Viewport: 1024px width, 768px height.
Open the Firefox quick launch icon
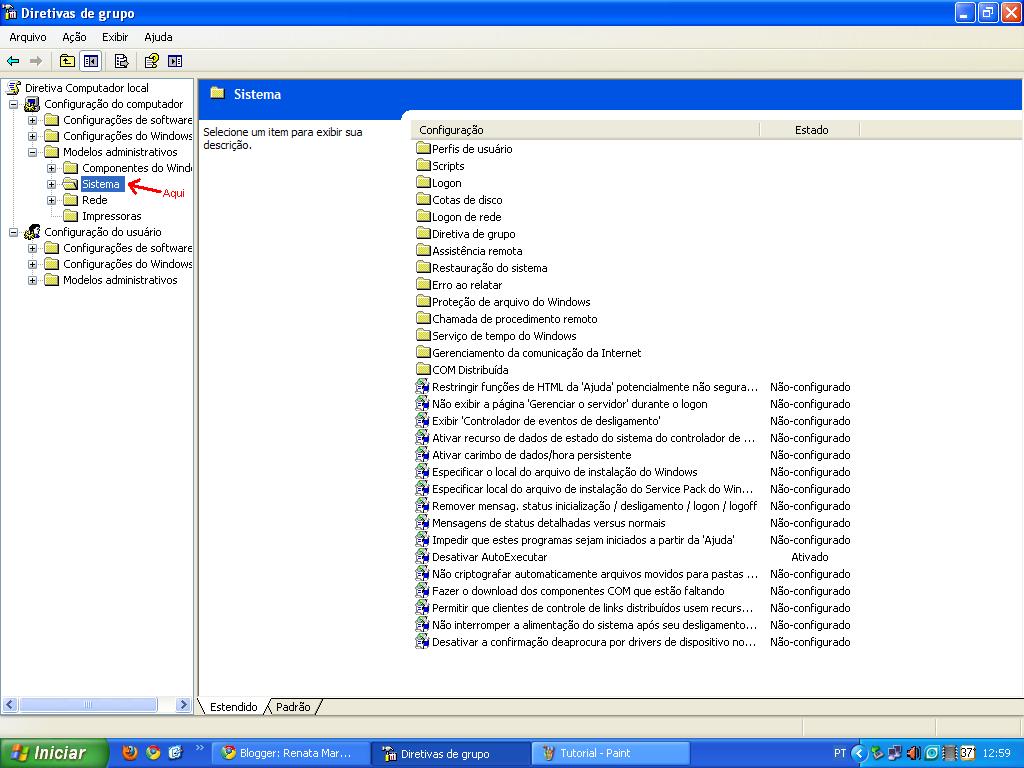(x=131, y=752)
